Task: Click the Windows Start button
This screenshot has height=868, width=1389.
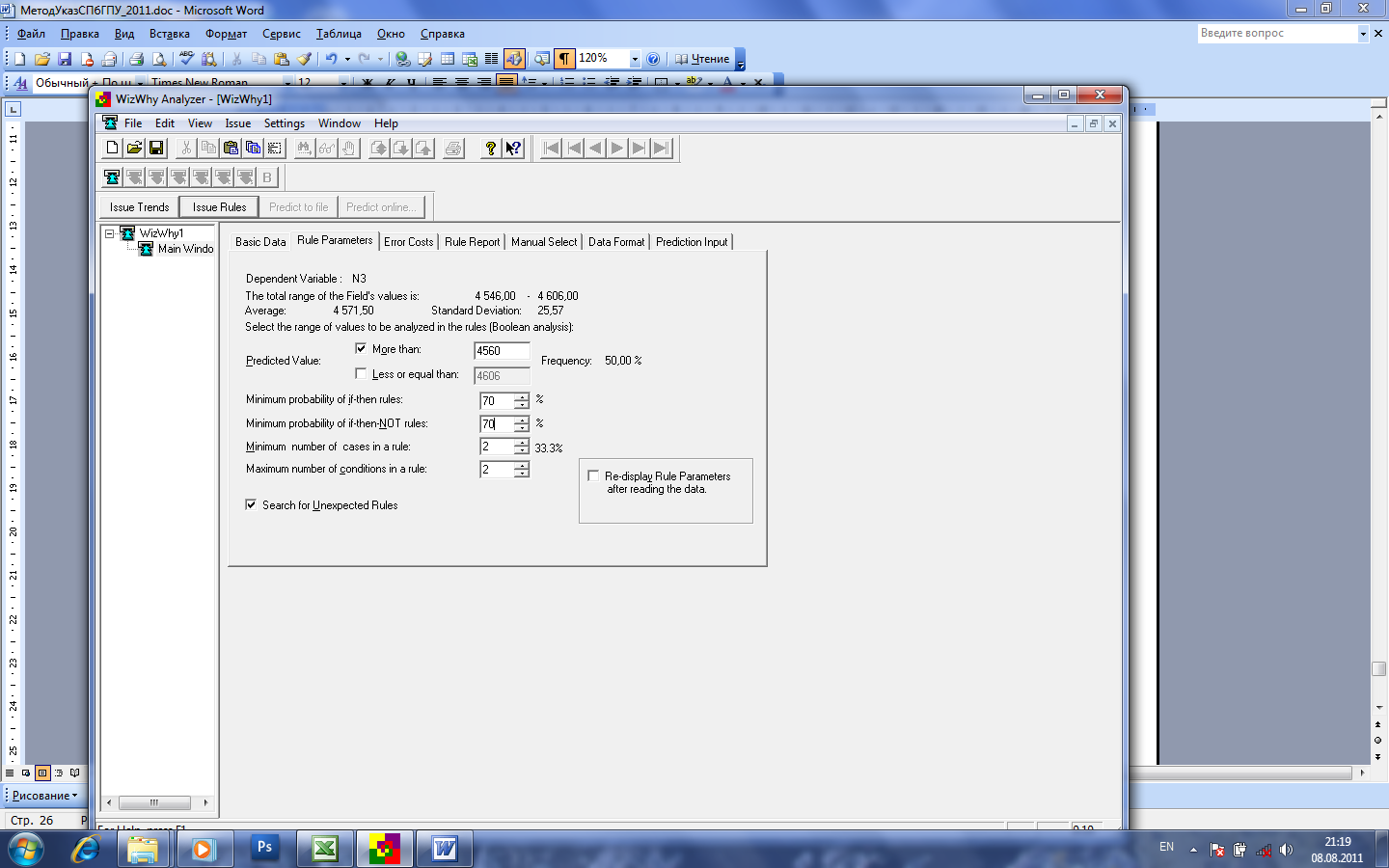Action: pyautogui.click(x=26, y=849)
